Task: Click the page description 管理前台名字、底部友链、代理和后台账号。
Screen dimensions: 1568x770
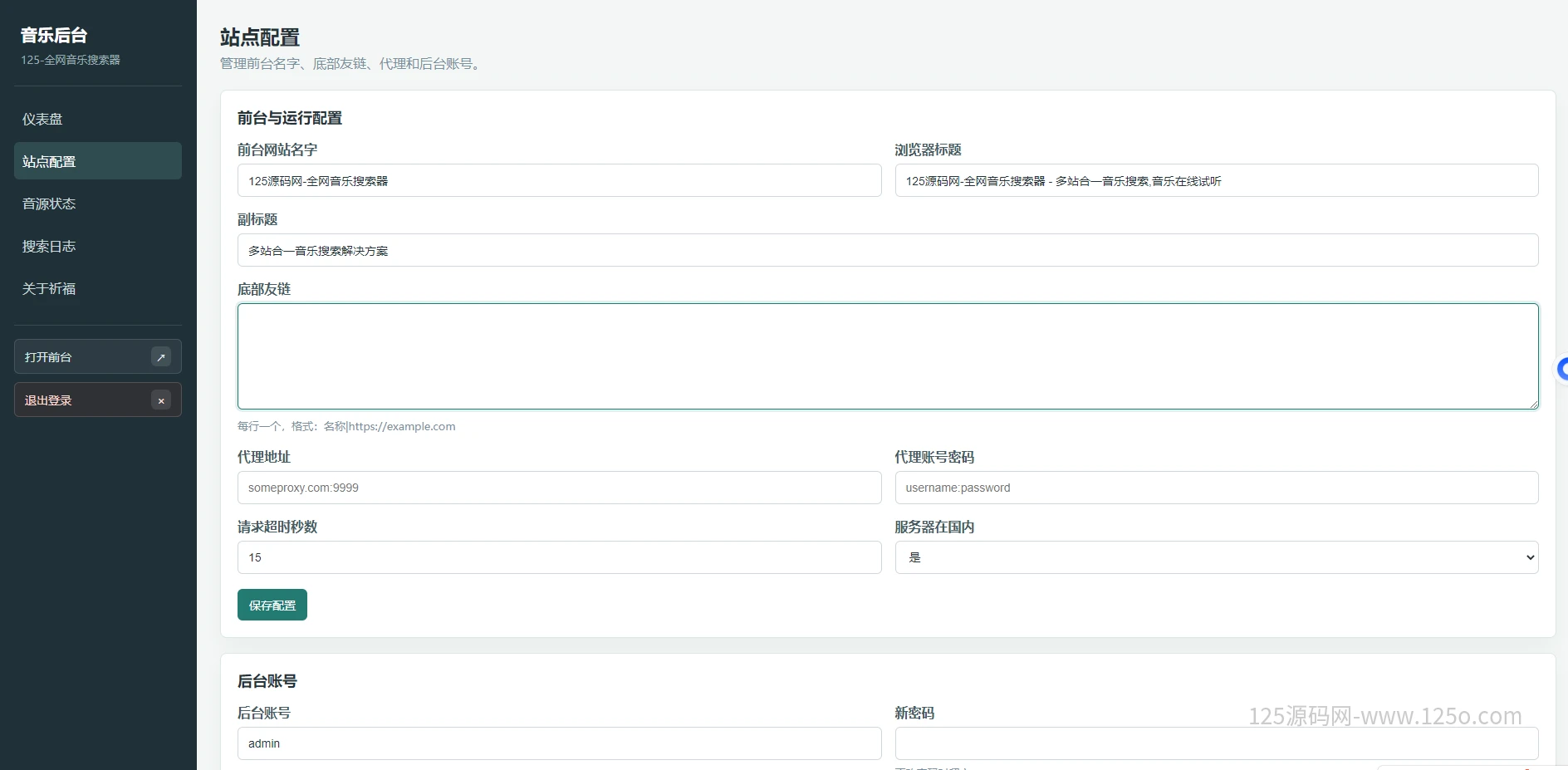Action: tap(352, 63)
